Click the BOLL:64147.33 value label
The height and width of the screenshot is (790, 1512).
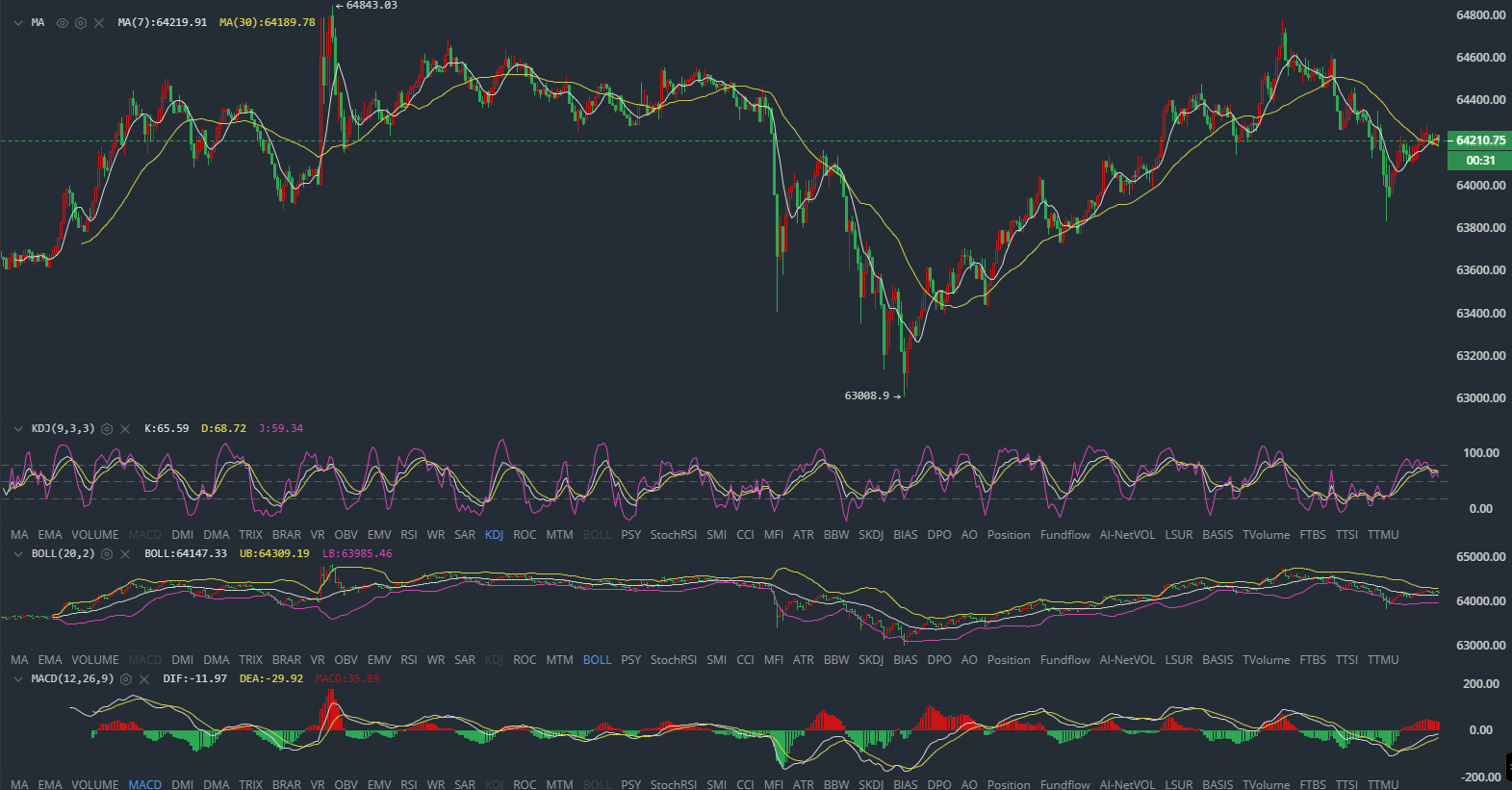[x=186, y=554]
